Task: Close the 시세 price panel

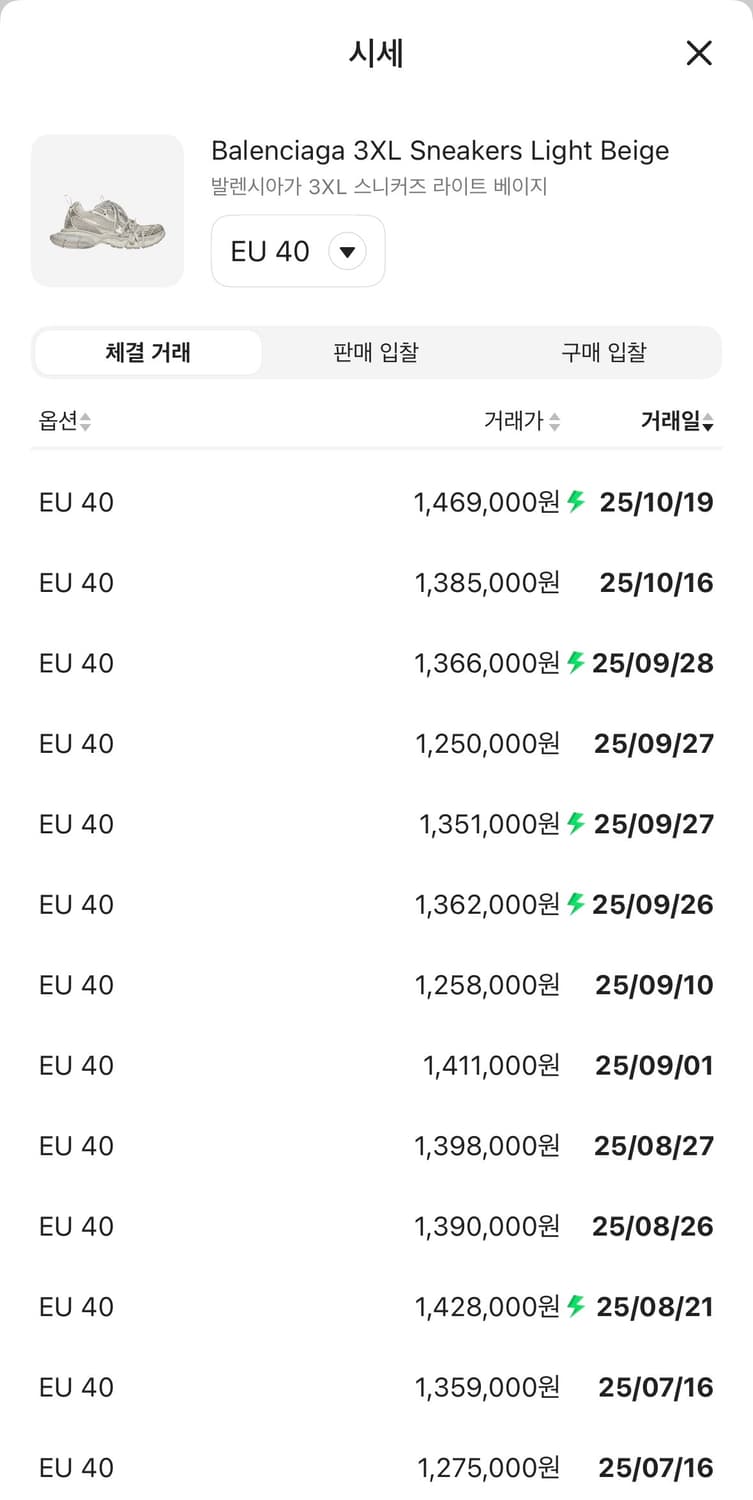Action: [x=699, y=53]
